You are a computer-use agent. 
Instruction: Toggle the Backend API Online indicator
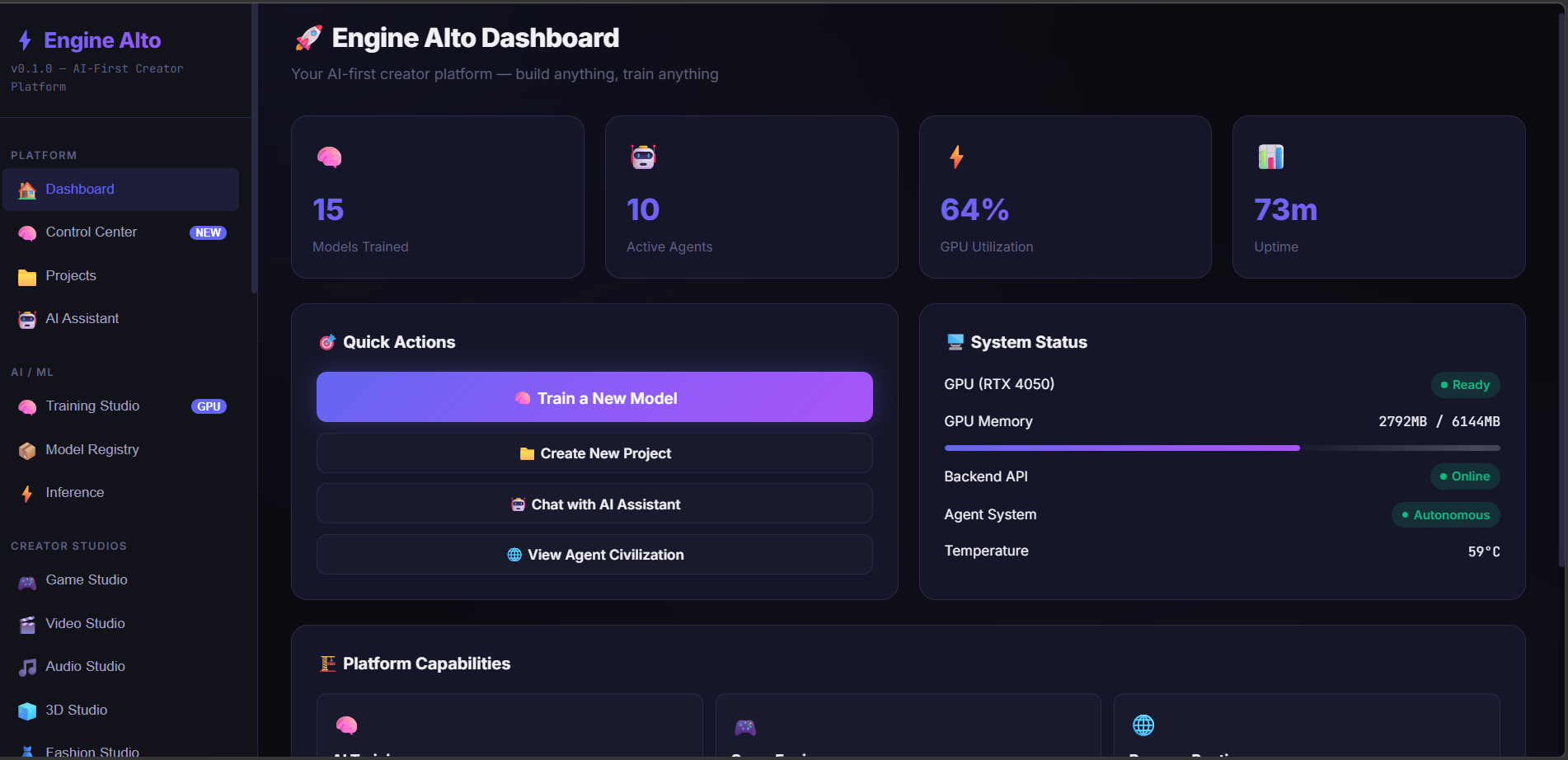pos(1464,476)
